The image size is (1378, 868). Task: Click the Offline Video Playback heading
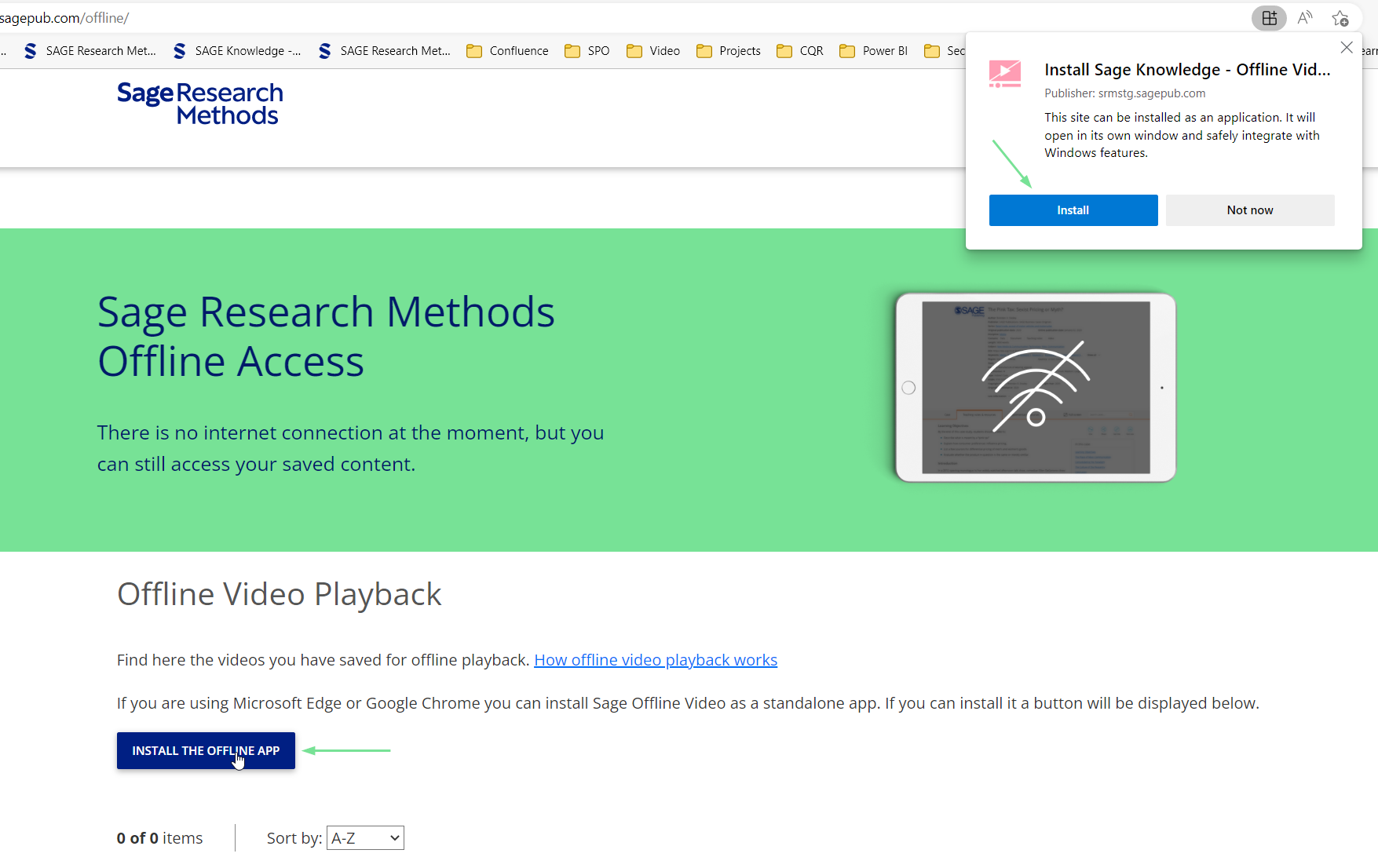[x=280, y=594]
